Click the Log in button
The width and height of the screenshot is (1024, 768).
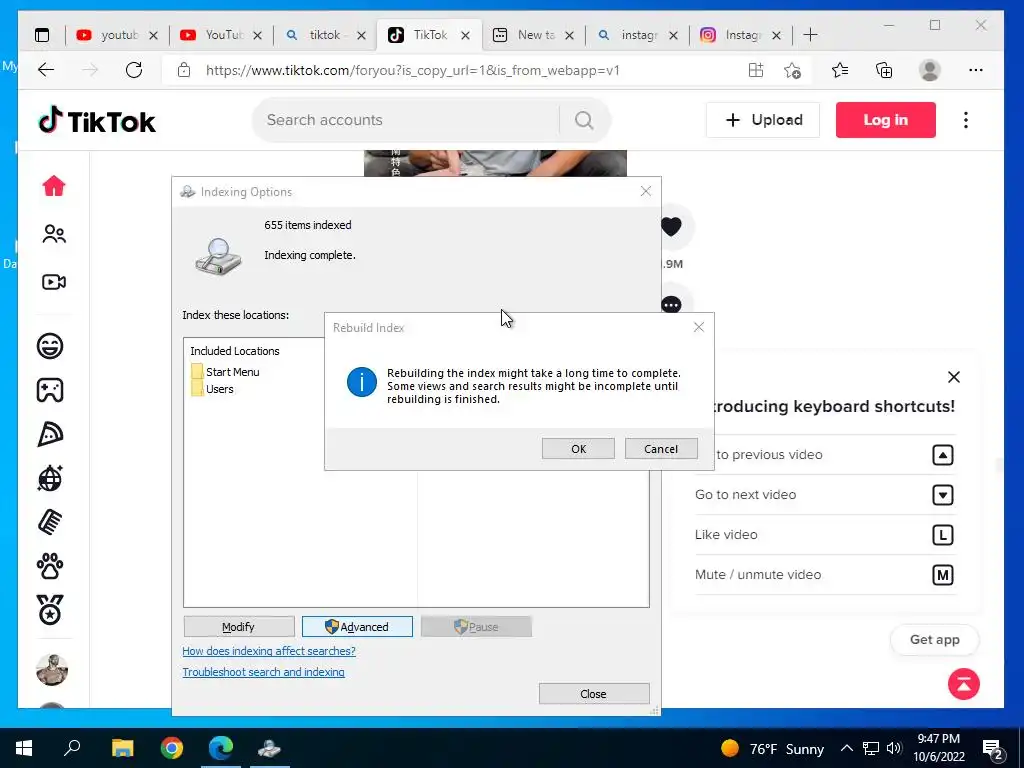pyautogui.click(x=886, y=120)
